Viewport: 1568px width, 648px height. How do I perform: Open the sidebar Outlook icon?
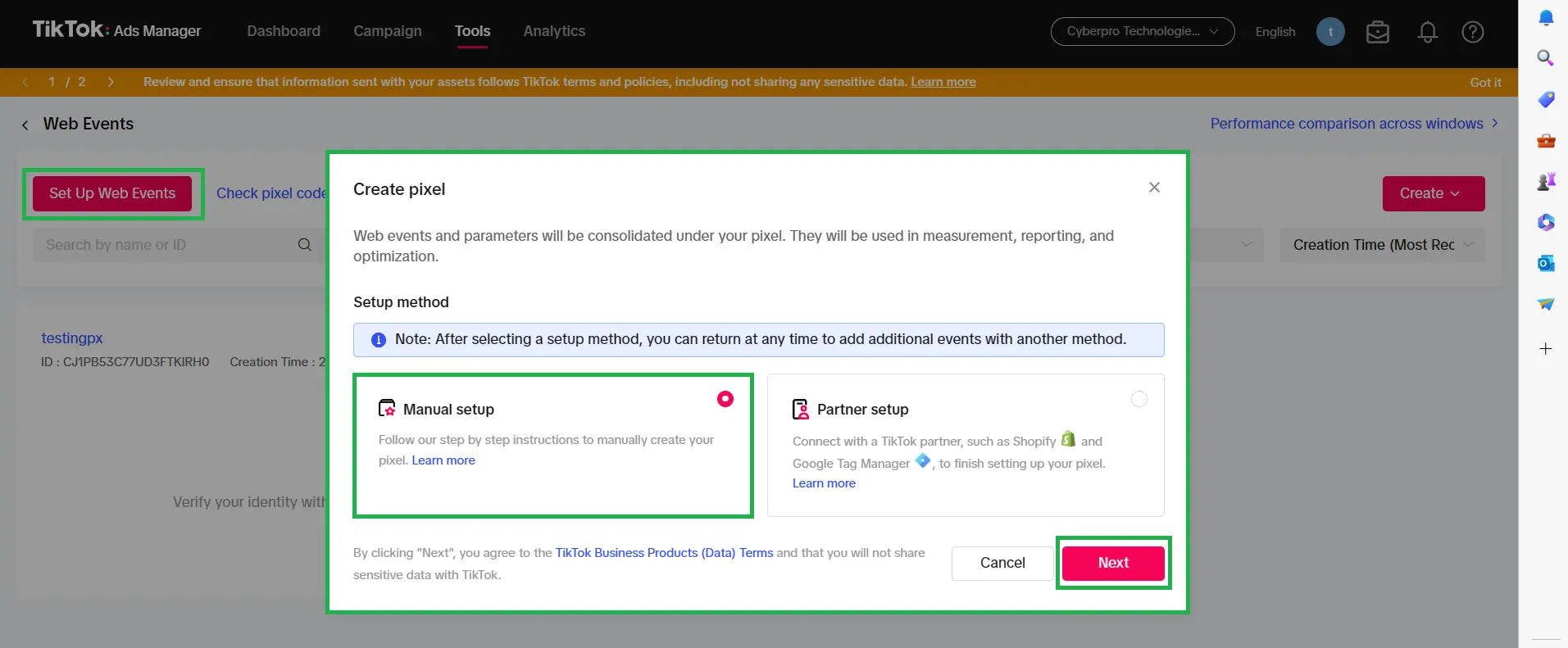[x=1546, y=263]
